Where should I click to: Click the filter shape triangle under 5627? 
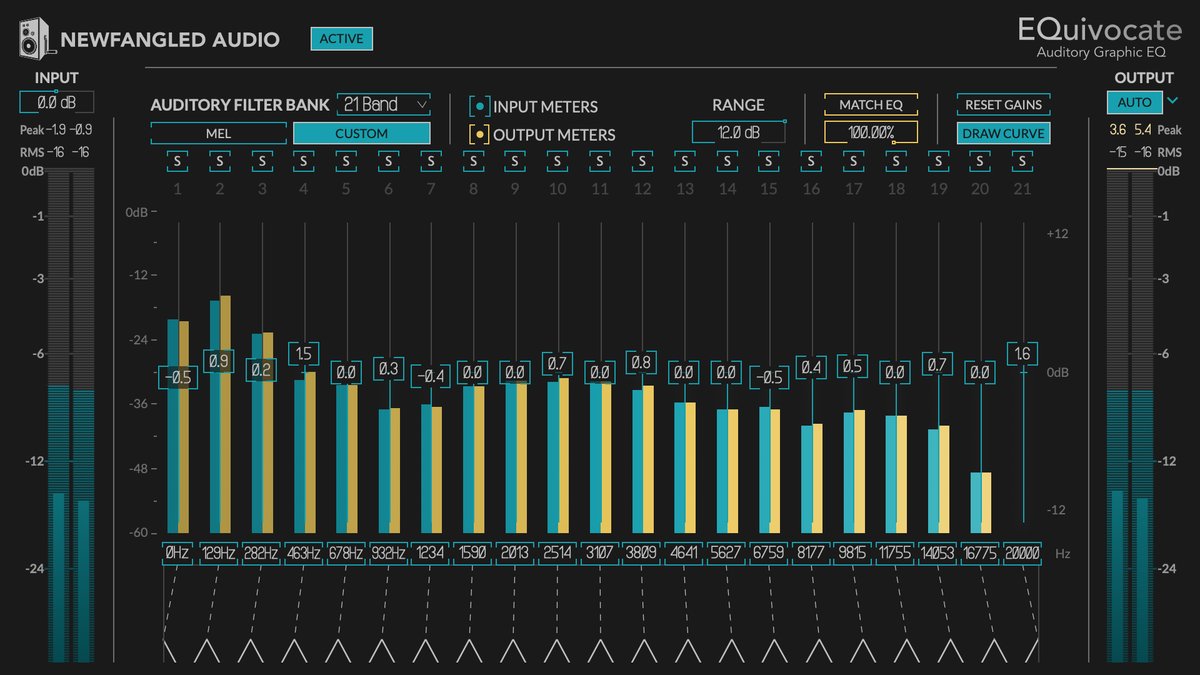[733, 650]
